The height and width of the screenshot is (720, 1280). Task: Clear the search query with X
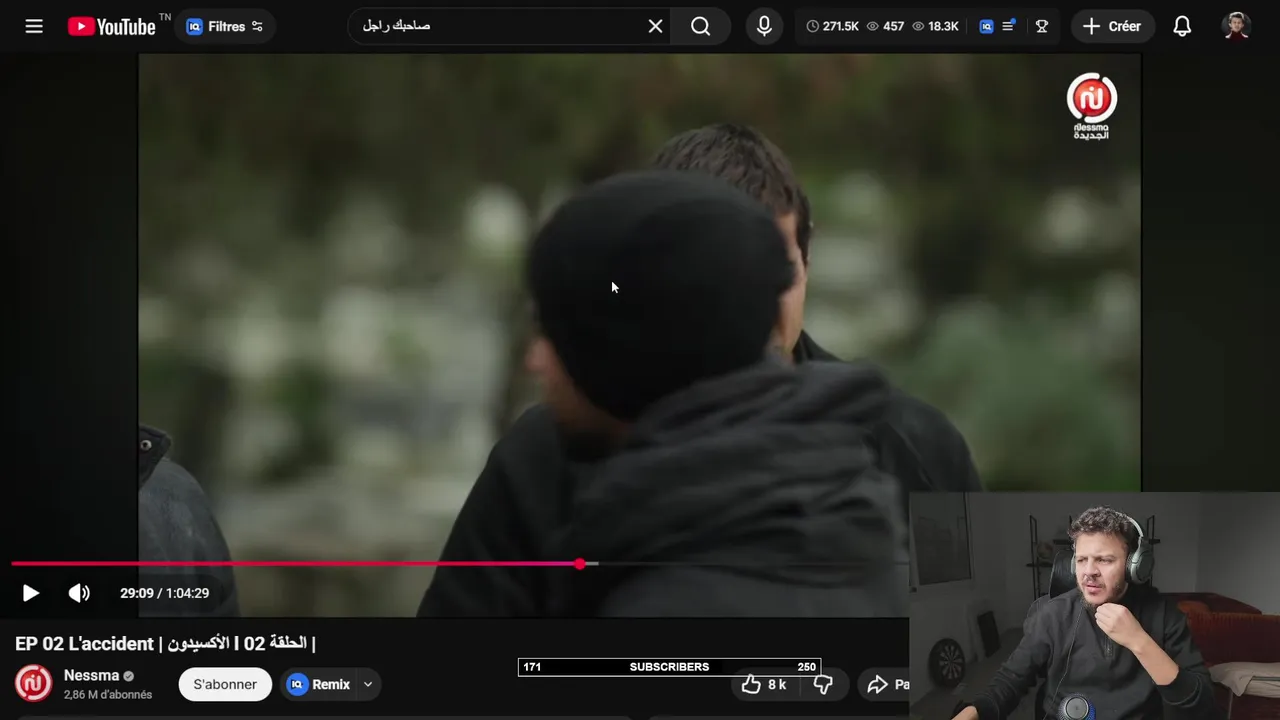(655, 27)
